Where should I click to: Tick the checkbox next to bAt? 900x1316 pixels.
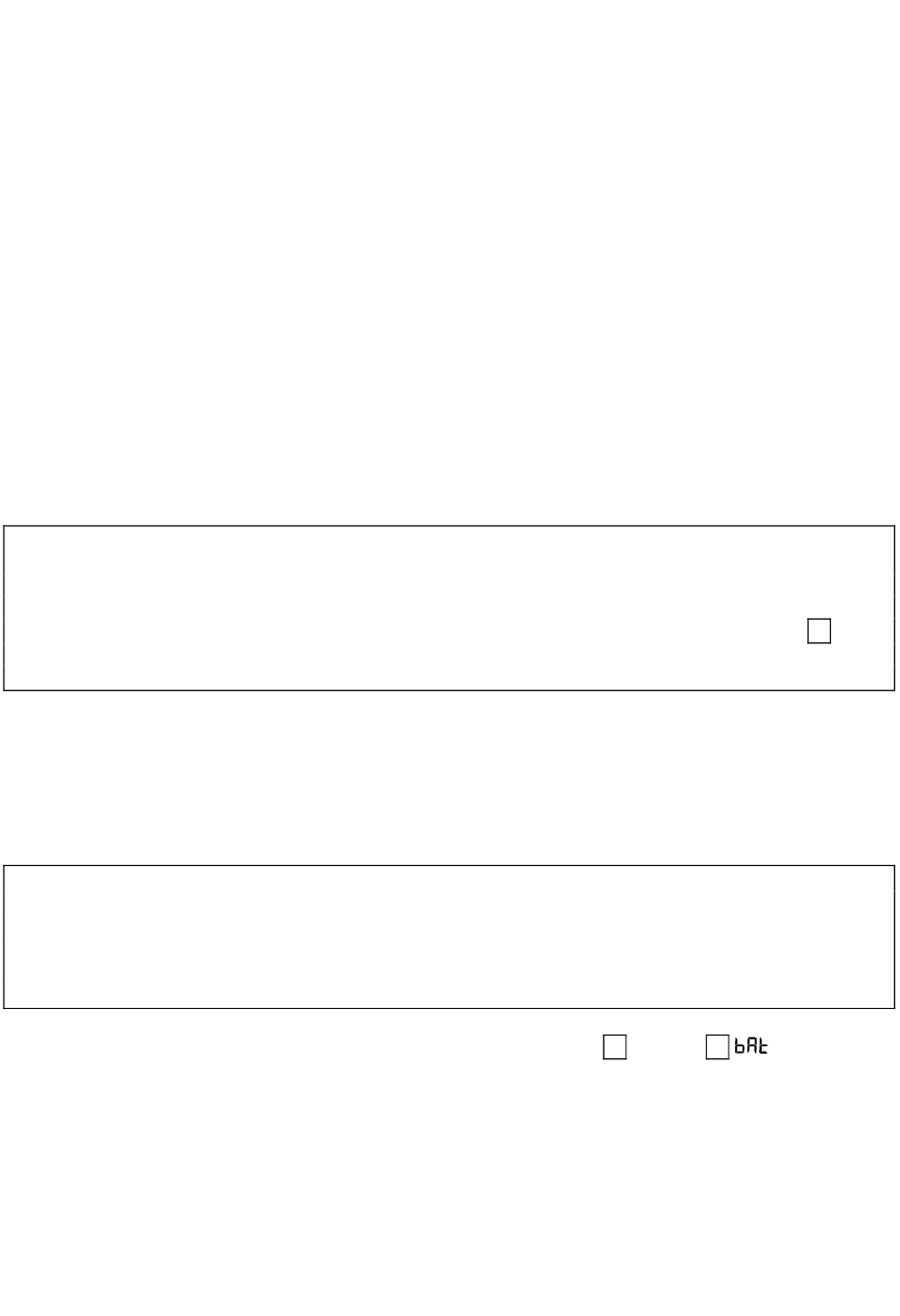click(717, 1048)
